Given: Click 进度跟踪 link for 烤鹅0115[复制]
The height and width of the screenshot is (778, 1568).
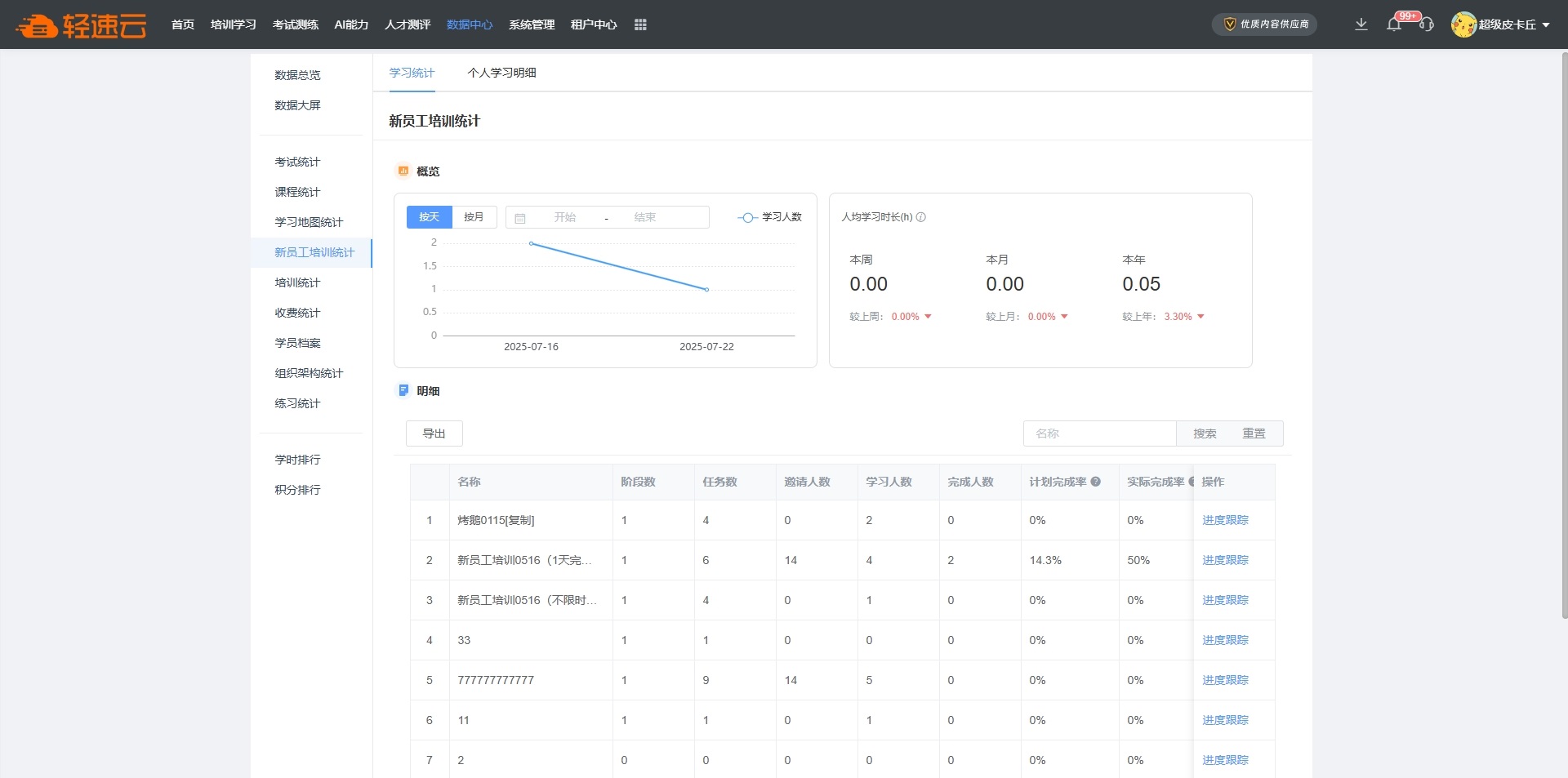Looking at the screenshot, I should click(x=1225, y=520).
